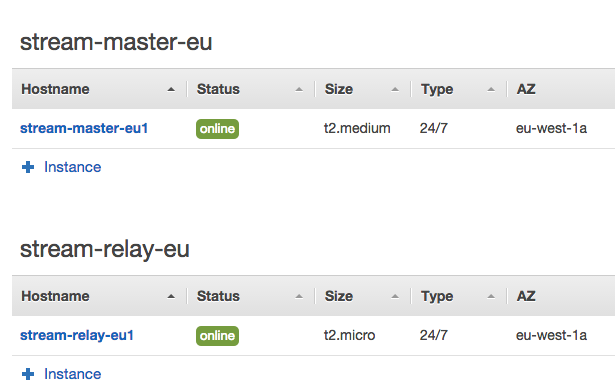Click AZ column header in stream-master-eu table

[526, 89]
